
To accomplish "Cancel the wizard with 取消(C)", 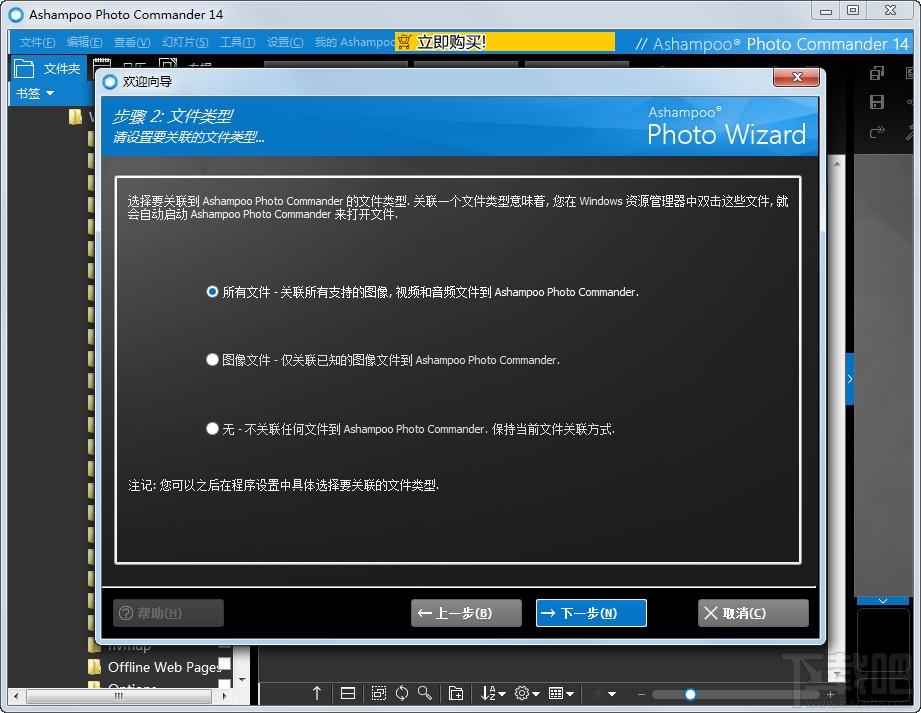I will [x=753, y=613].
